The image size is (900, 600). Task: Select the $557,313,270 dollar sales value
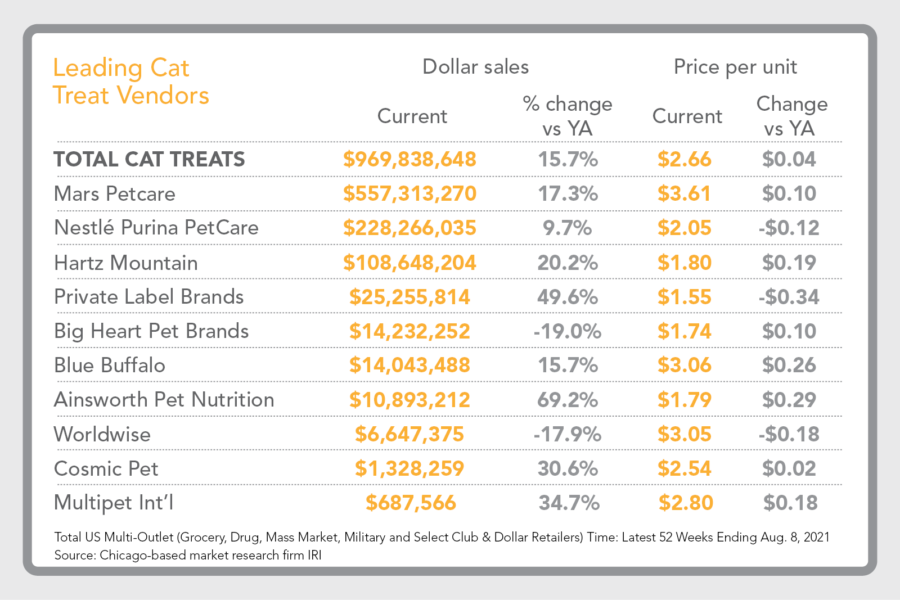click(410, 193)
